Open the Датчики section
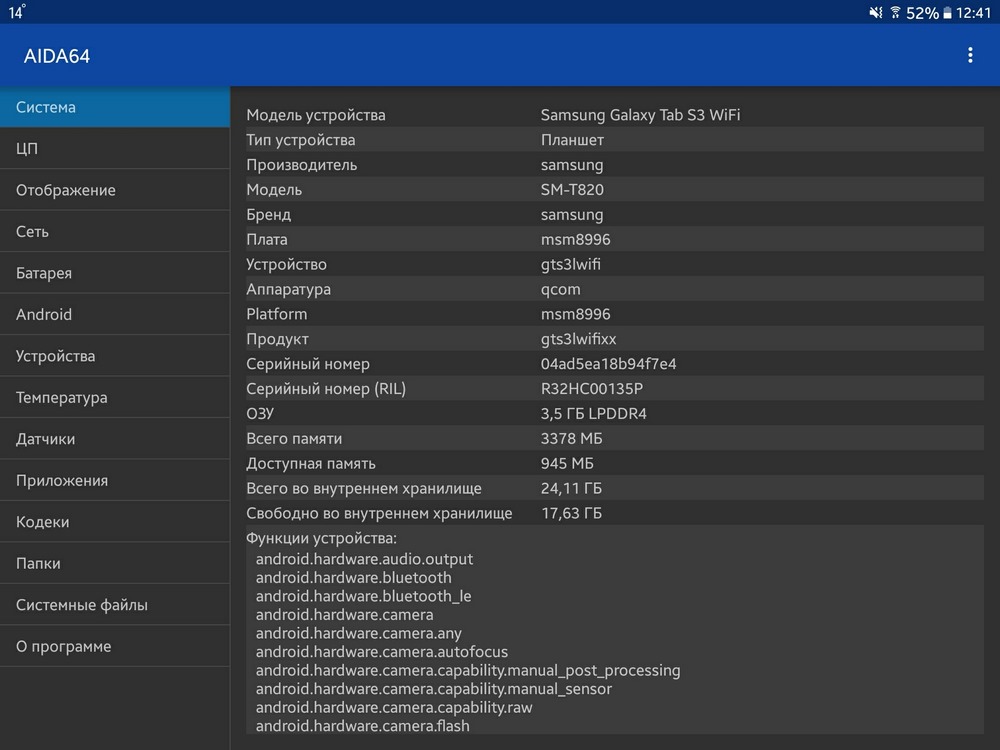 (115, 439)
